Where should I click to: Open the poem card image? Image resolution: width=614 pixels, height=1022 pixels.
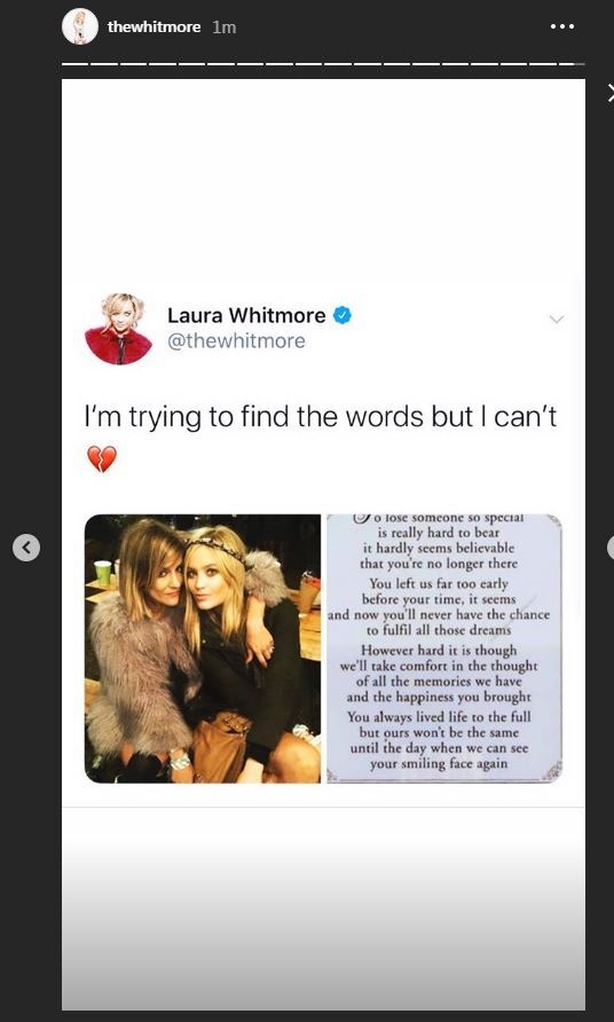pos(444,649)
